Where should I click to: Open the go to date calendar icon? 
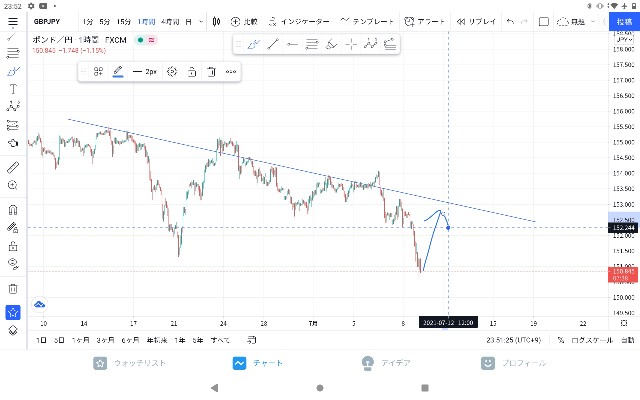click(251, 340)
